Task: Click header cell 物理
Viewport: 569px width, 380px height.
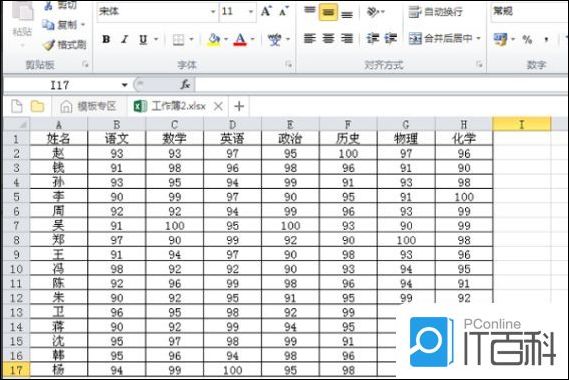Action: (x=406, y=138)
